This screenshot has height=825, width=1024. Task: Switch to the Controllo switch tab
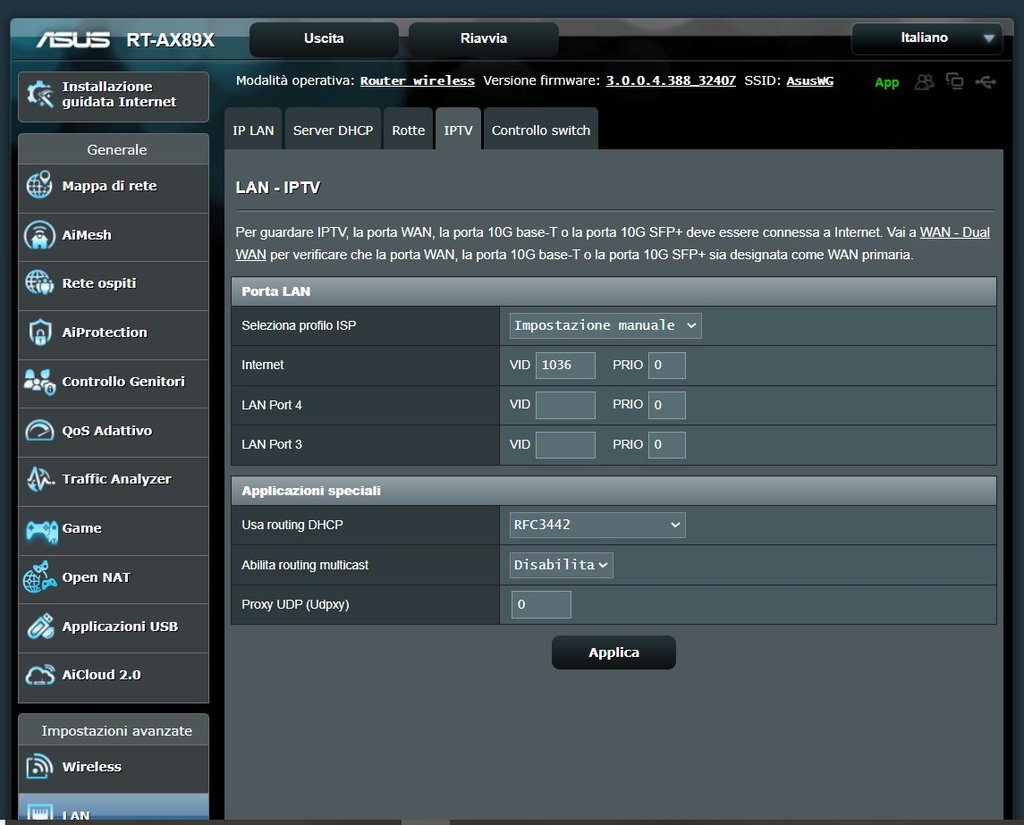(541, 131)
